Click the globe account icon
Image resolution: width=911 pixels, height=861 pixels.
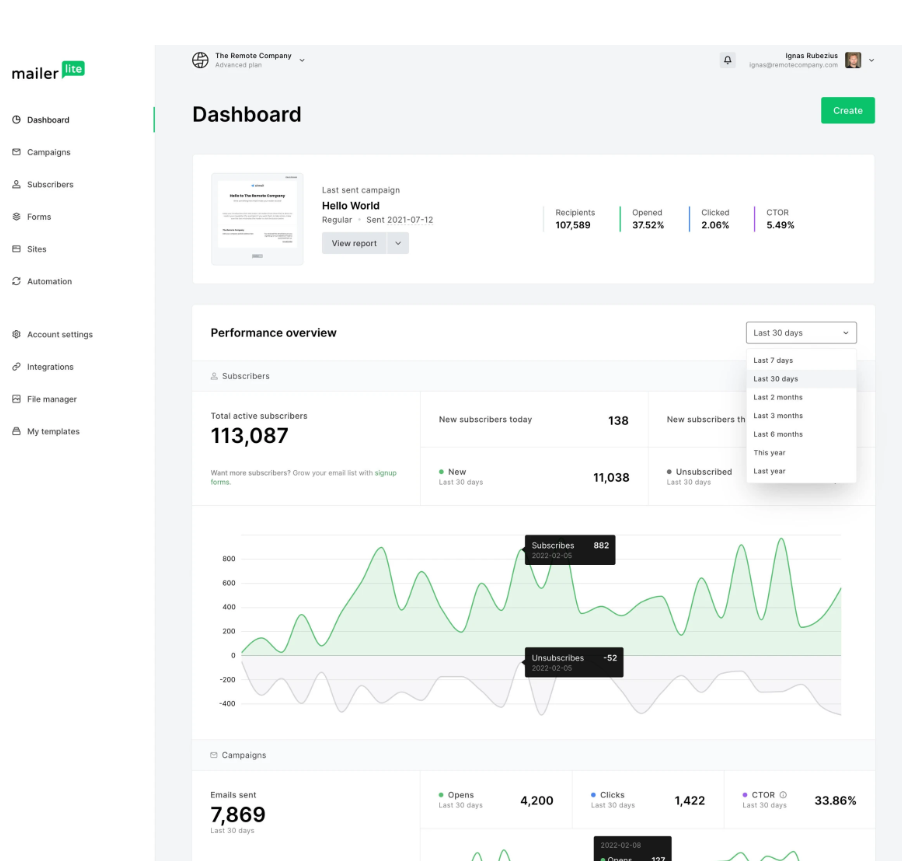pyautogui.click(x=200, y=60)
